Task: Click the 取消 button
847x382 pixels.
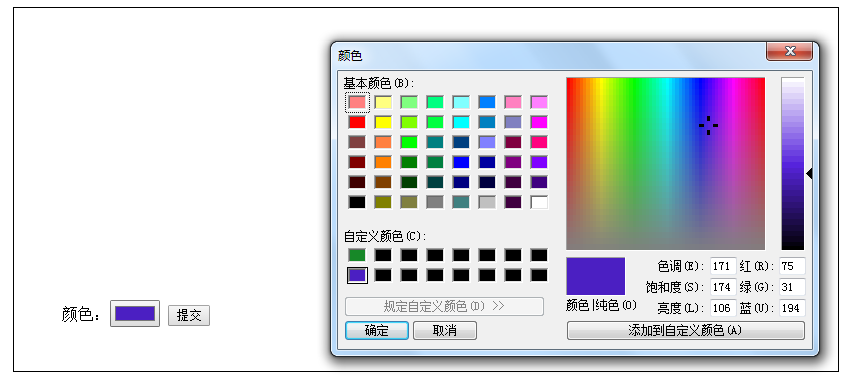Action: coord(445,331)
